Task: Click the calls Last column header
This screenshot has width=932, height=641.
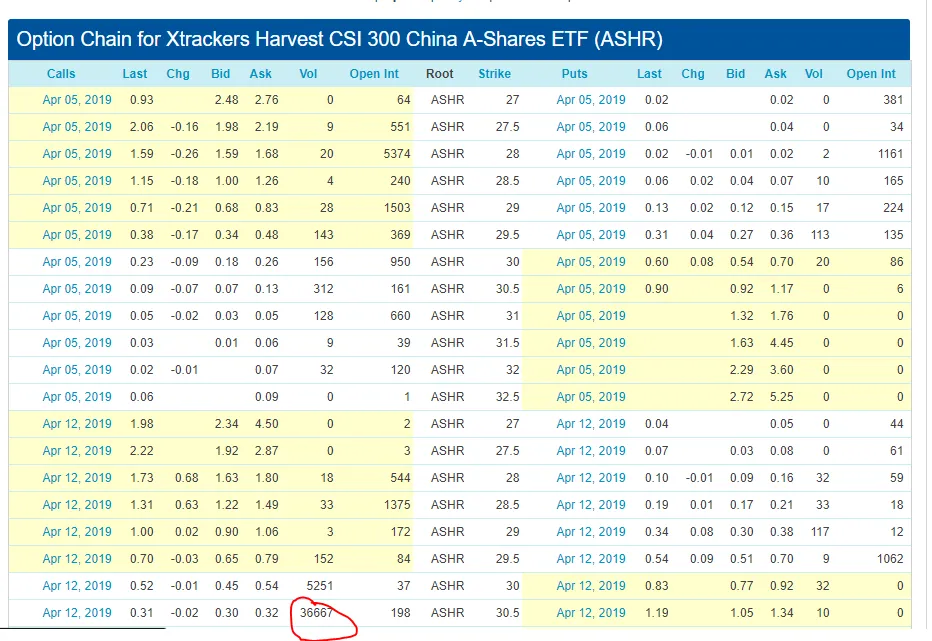Action: [x=135, y=74]
